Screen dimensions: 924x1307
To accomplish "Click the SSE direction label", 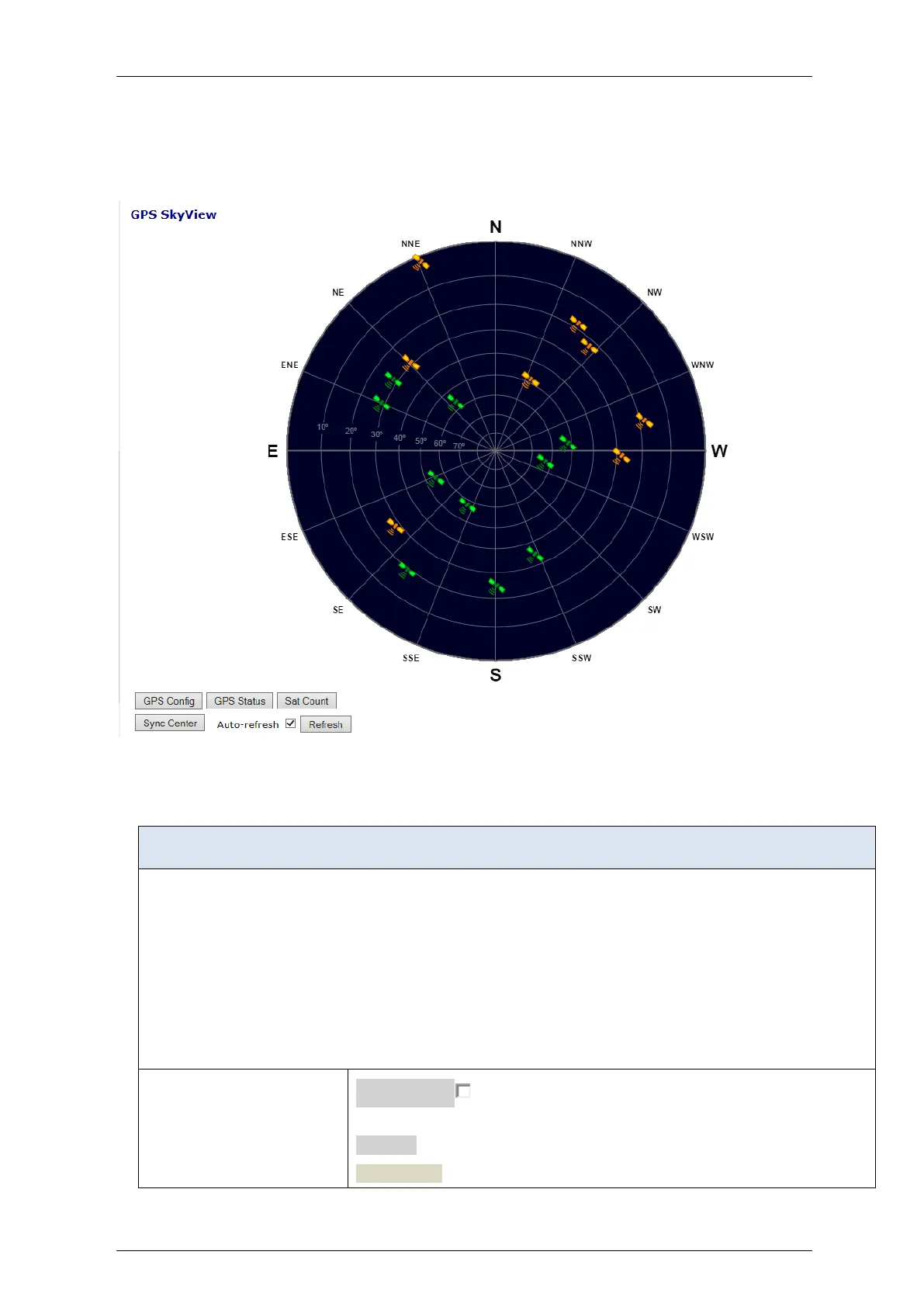I will 410,658.
